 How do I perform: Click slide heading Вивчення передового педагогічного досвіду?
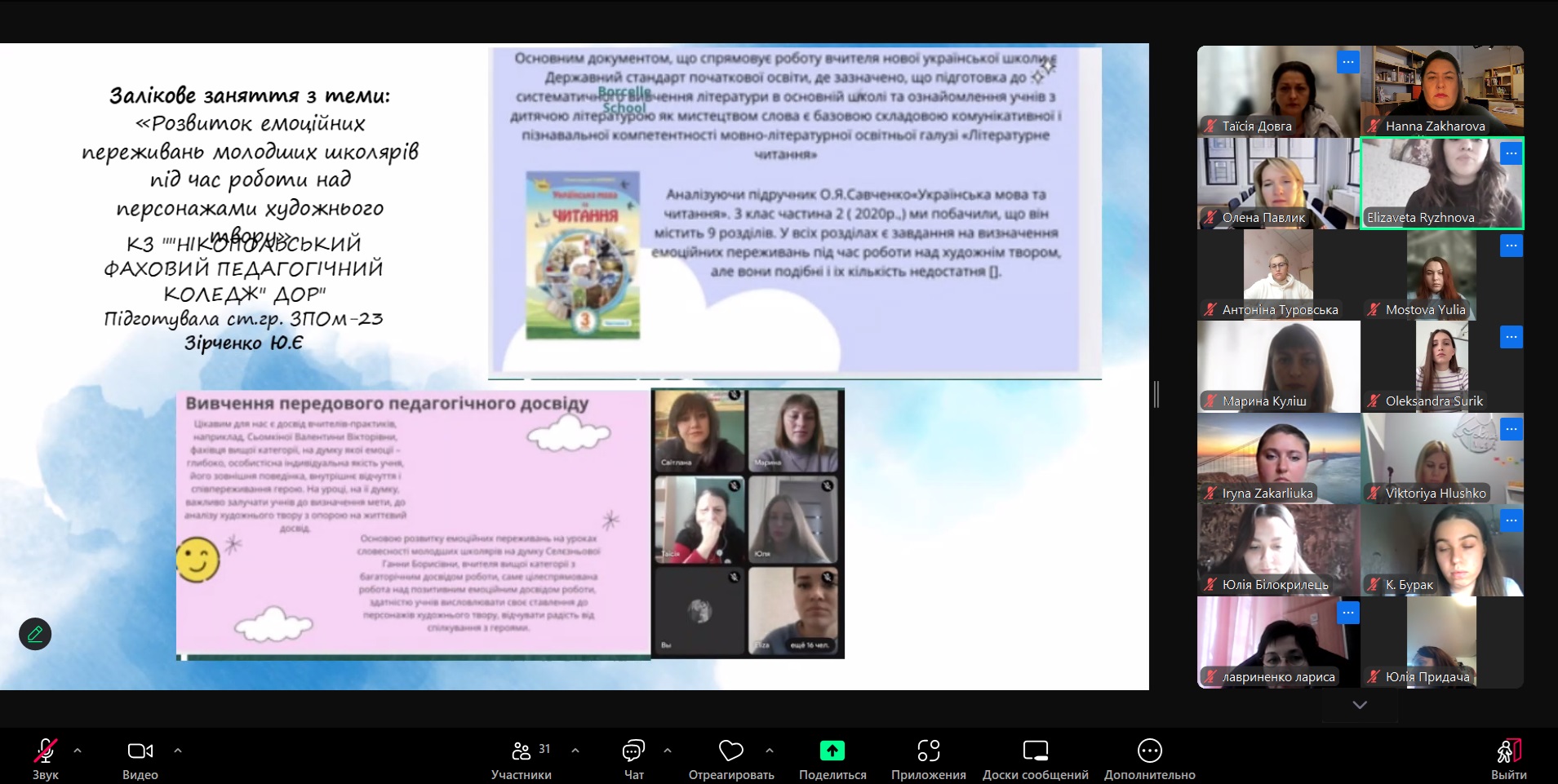click(387, 403)
